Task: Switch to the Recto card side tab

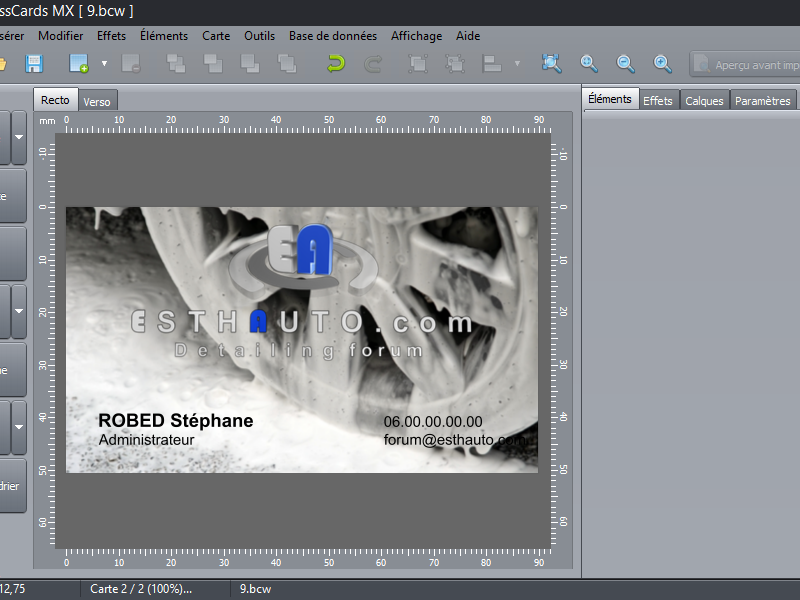Action: click(55, 100)
